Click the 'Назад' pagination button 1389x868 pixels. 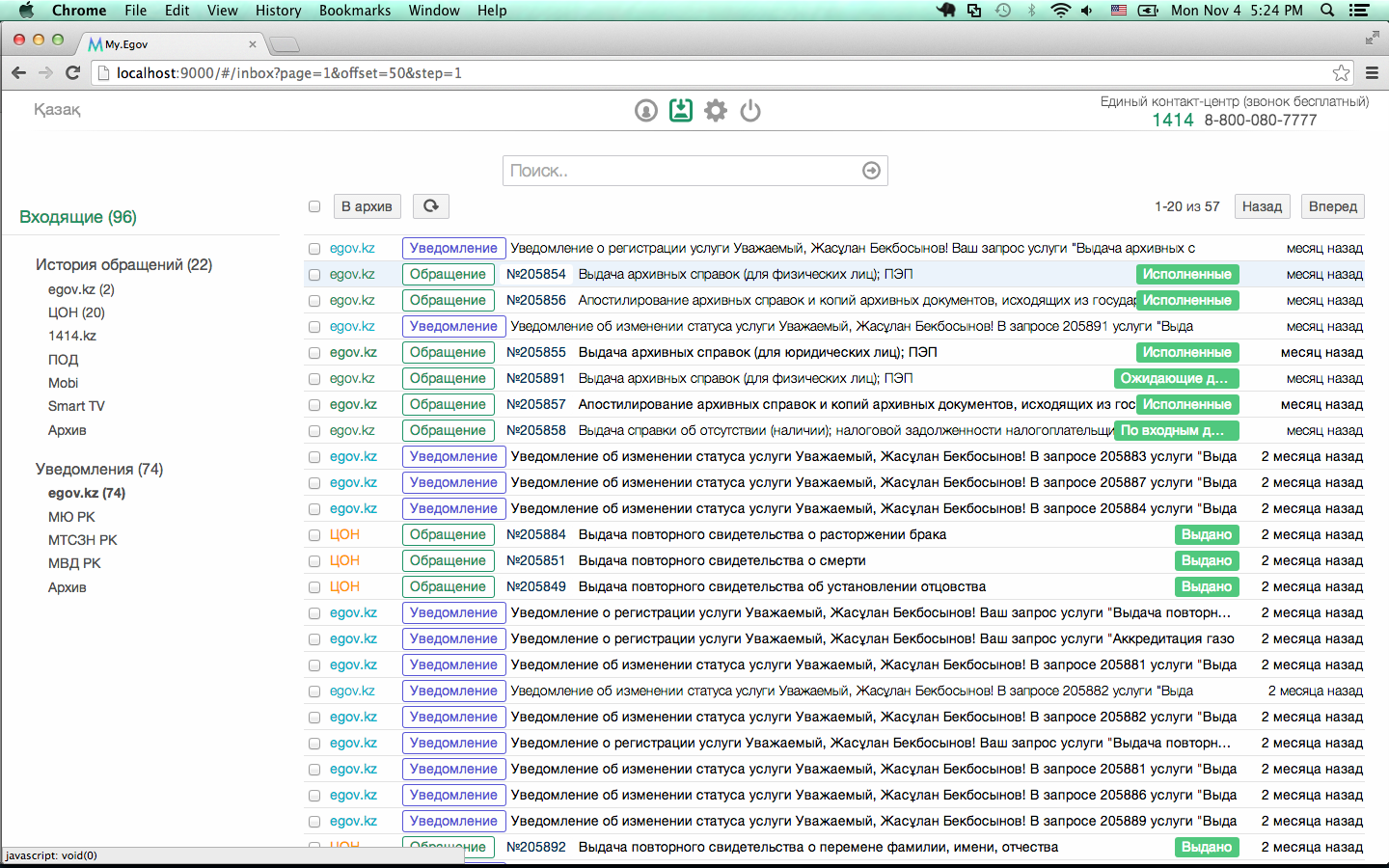pyautogui.click(x=1262, y=206)
